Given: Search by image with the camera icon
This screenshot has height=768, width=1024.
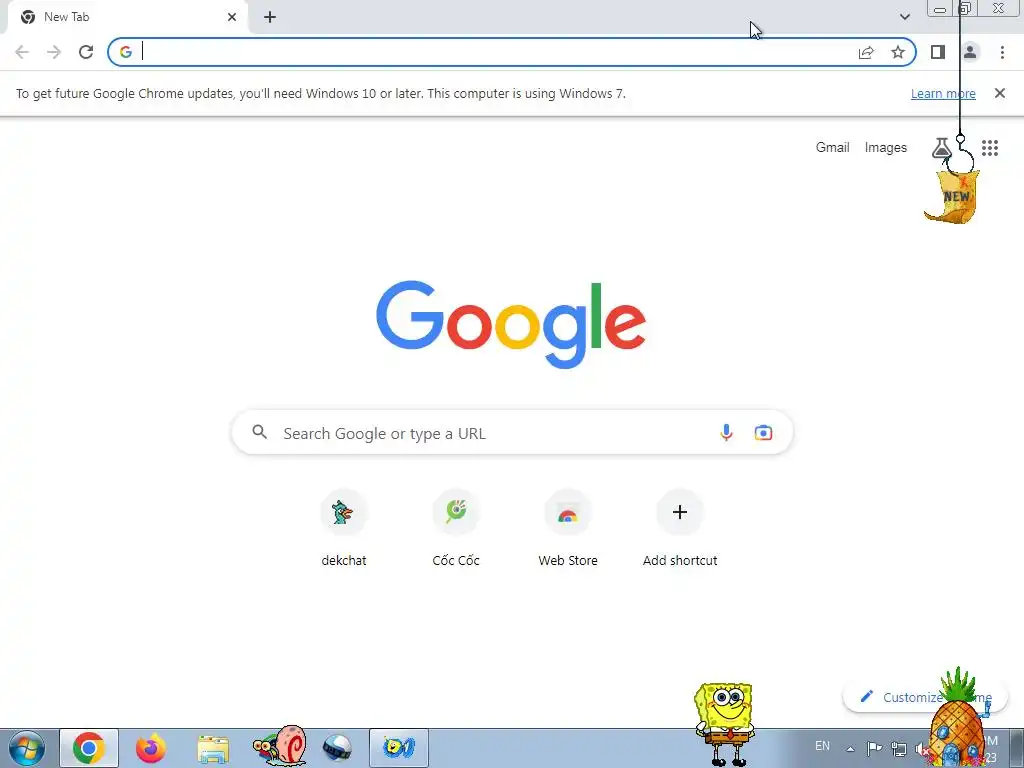Looking at the screenshot, I should [x=763, y=432].
